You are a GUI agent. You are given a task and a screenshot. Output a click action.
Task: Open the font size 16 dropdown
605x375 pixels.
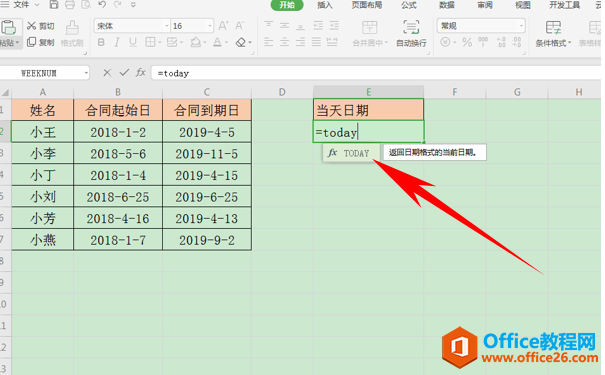[x=210, y=26]
